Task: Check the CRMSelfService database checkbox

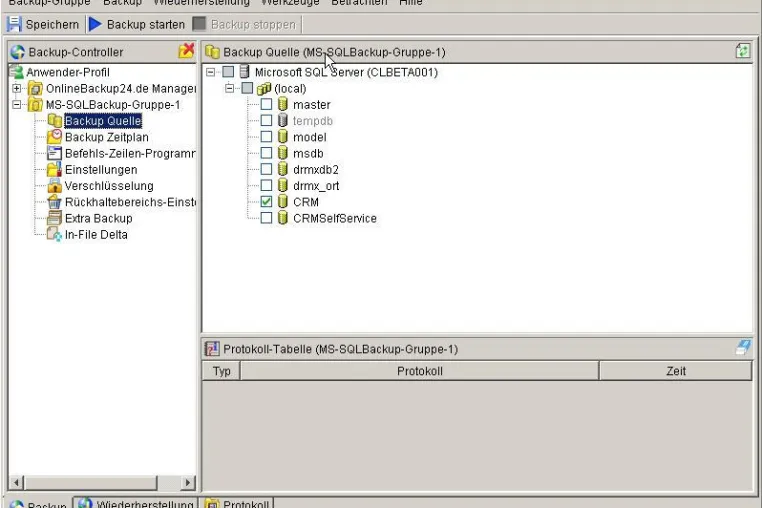Action: 266,217
